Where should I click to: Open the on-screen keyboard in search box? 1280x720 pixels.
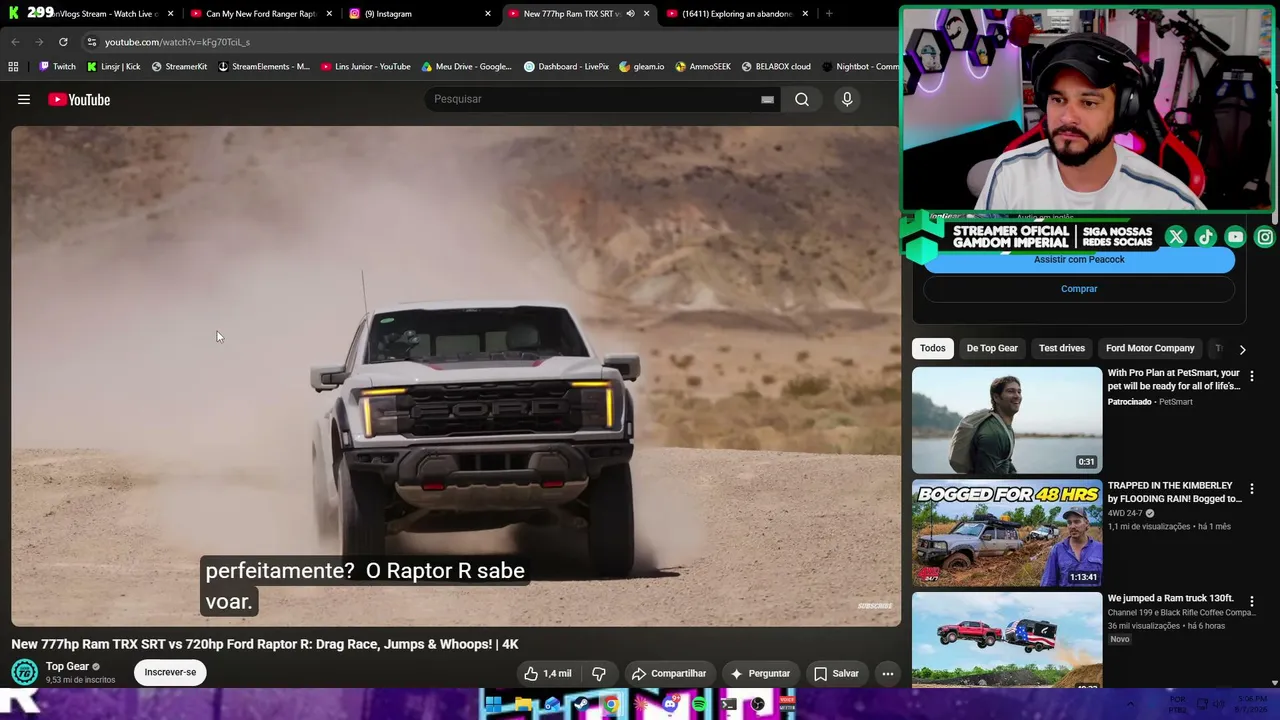tap(767, 99)
